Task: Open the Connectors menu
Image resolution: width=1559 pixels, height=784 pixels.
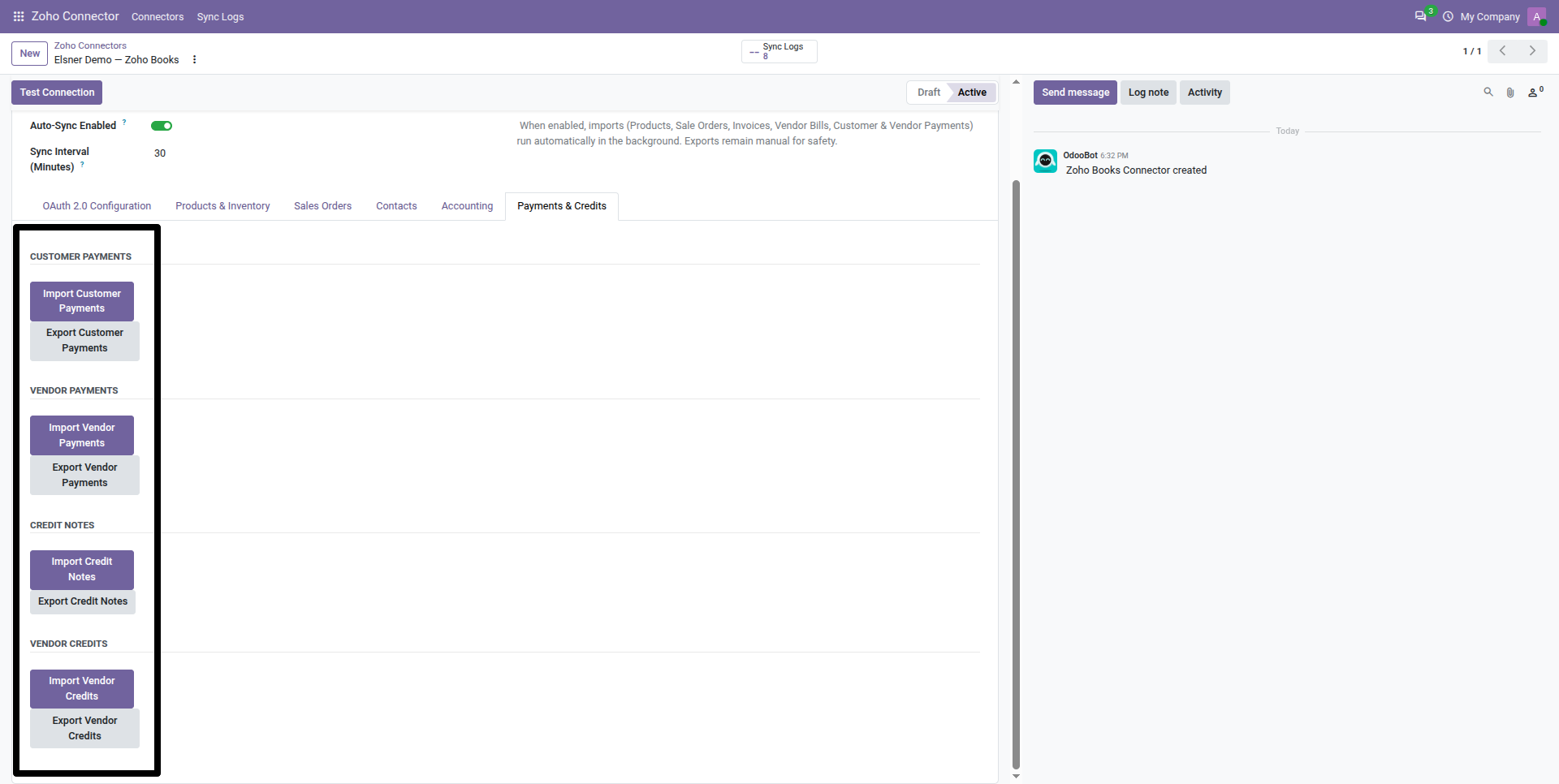Action: (x=158, y=16)
